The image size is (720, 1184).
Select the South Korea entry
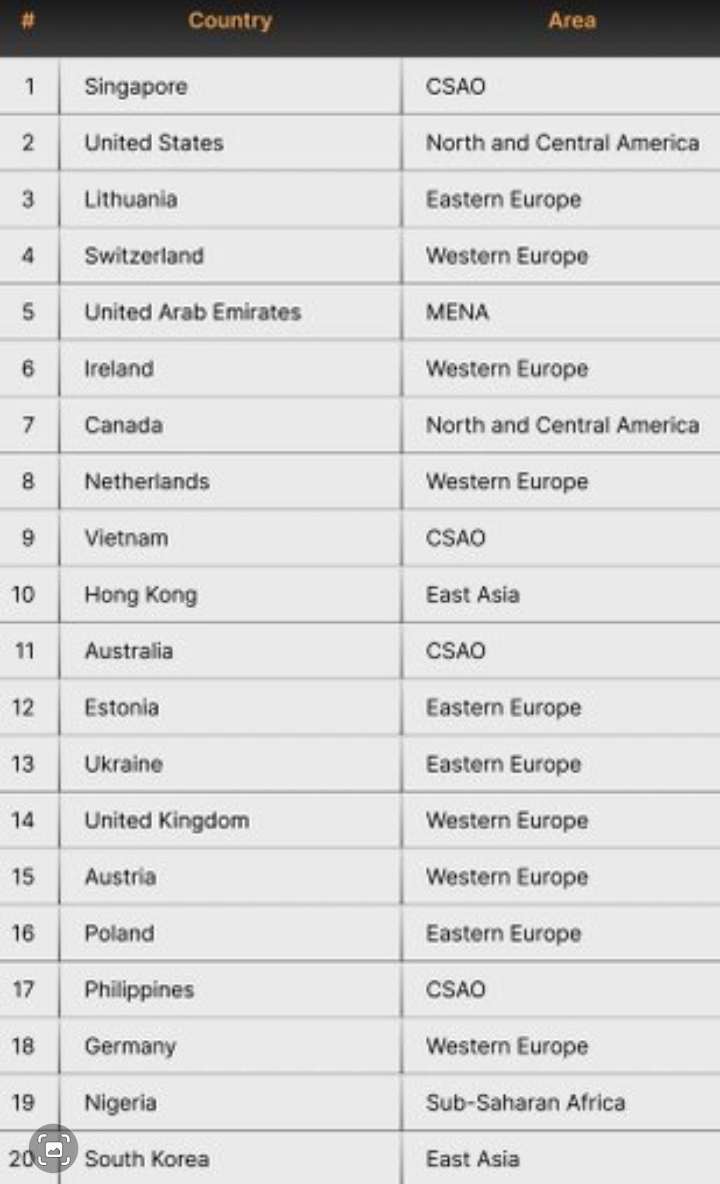(147, 1160)
